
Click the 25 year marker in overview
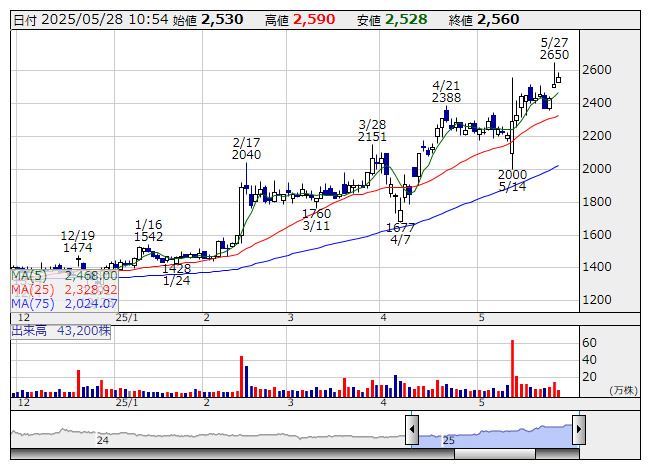click(449, 440)
